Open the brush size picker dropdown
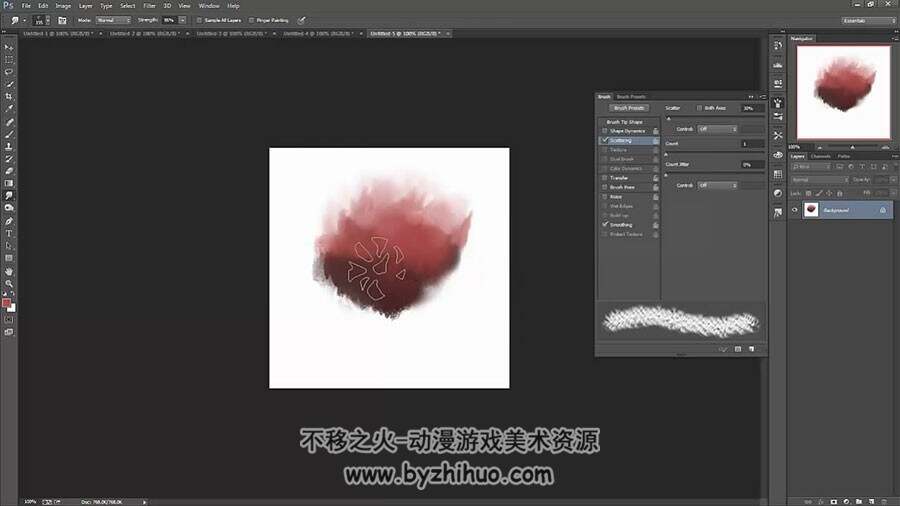This screenshot has width=900, height=506. (48, 20)
